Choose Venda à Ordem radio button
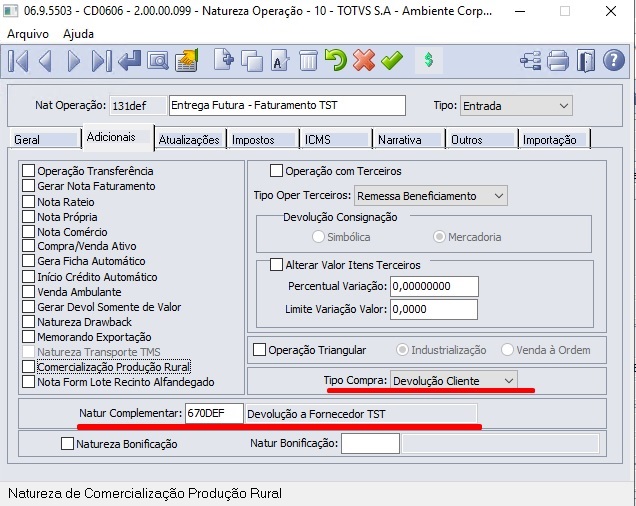Image resolution: width=636 pixels, height=506 pixels. 507,349
